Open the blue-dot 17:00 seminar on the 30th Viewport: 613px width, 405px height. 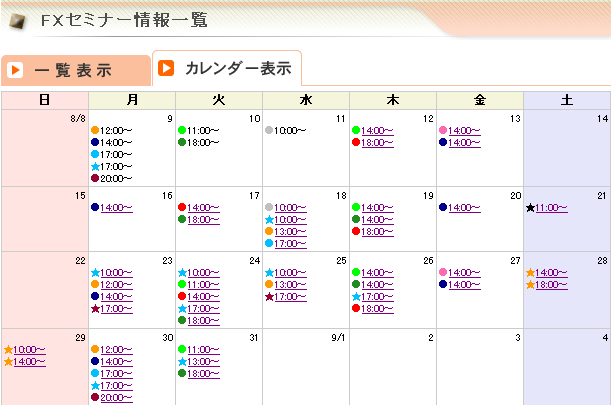117,374
